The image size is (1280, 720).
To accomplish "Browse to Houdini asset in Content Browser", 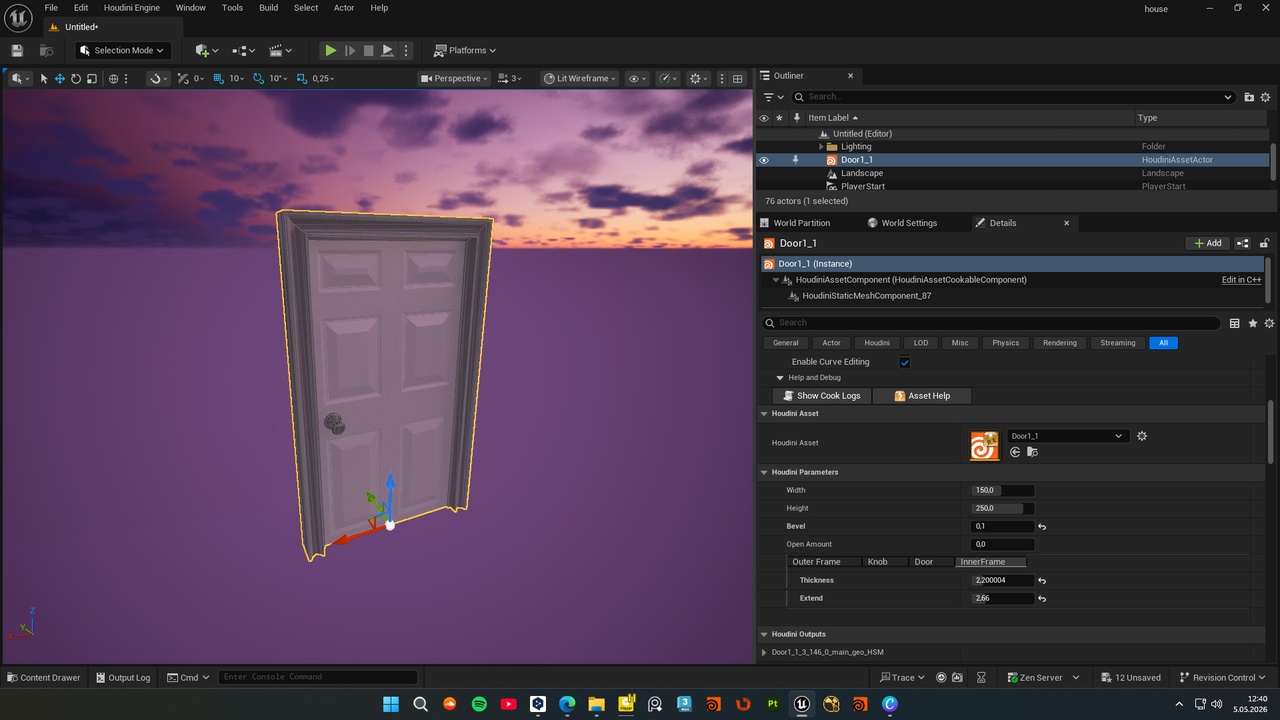I will pos(1032,452).
